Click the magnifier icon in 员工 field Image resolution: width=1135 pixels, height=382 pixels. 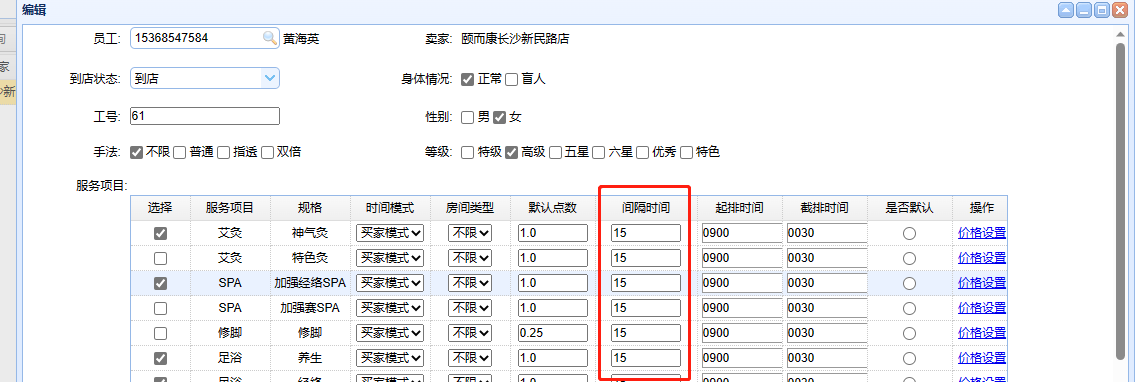(269, 38)
